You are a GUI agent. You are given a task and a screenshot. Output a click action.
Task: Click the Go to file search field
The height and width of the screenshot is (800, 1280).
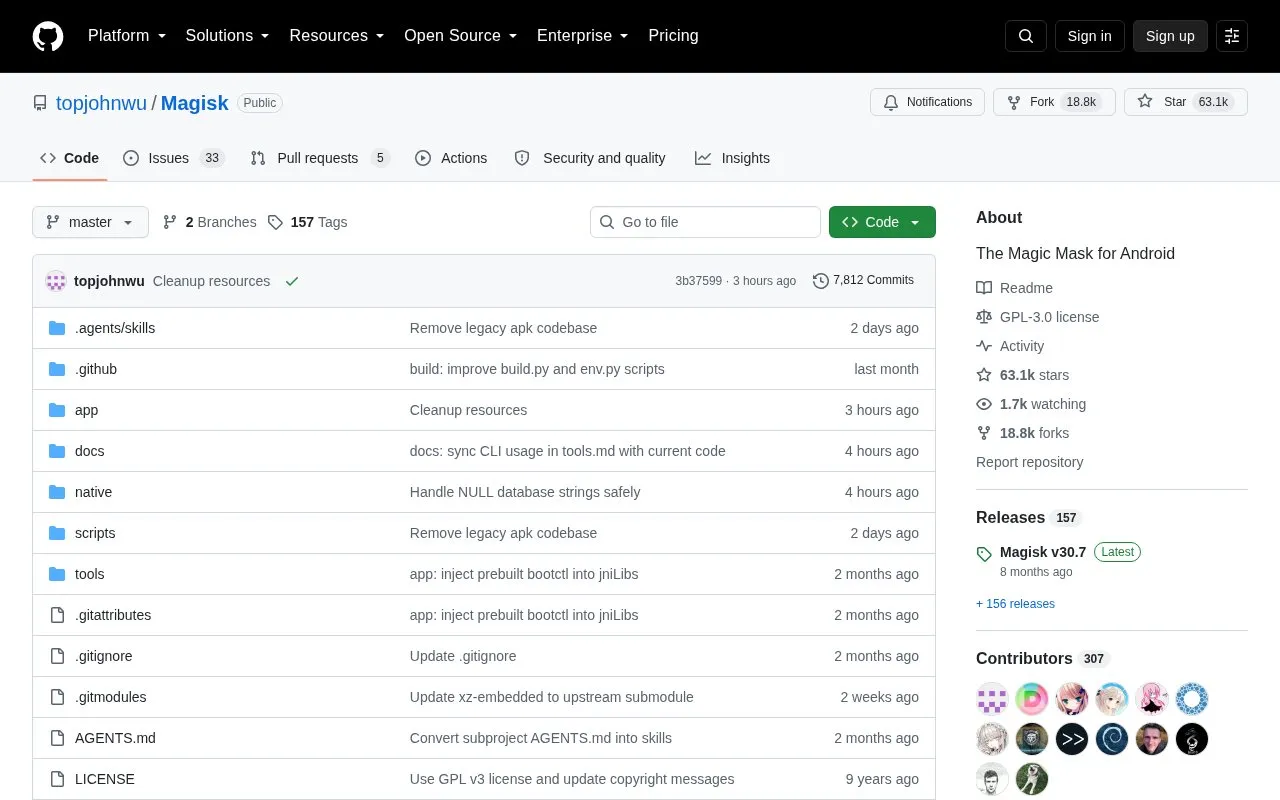point(705,222)
